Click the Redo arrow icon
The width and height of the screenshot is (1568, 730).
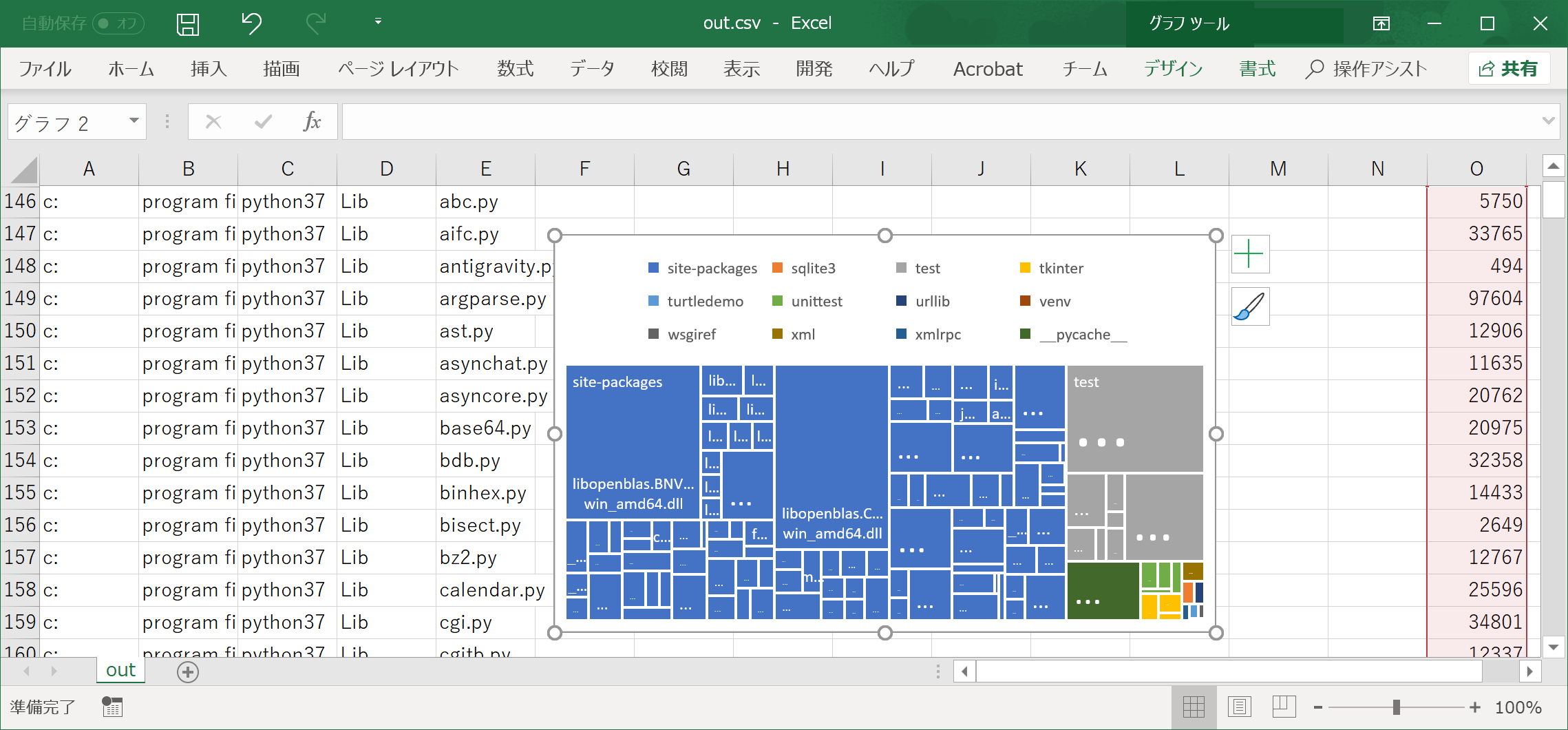click(x=315, y=23)
